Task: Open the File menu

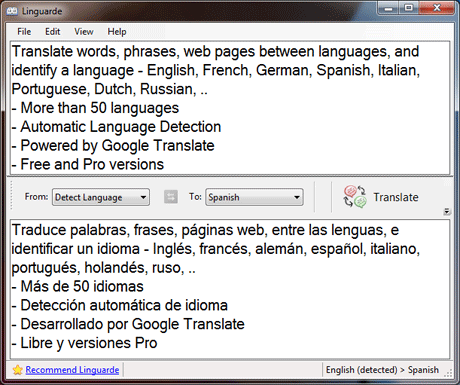Action: (24, 32)
